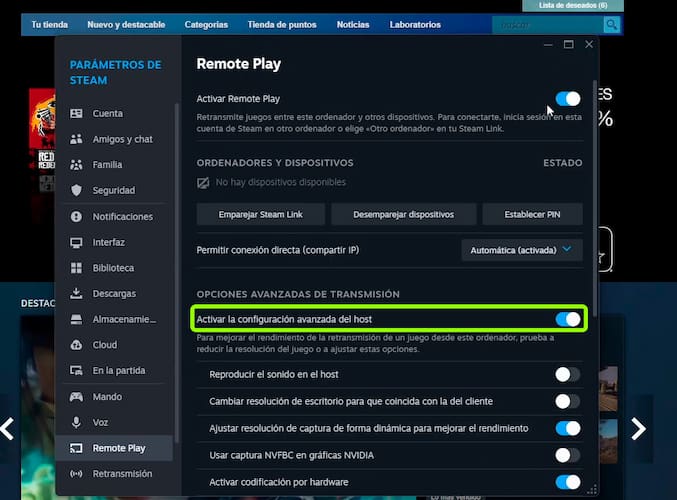Click the Establecer PIN button
The image size is (677, 500).
click(532, 214)
